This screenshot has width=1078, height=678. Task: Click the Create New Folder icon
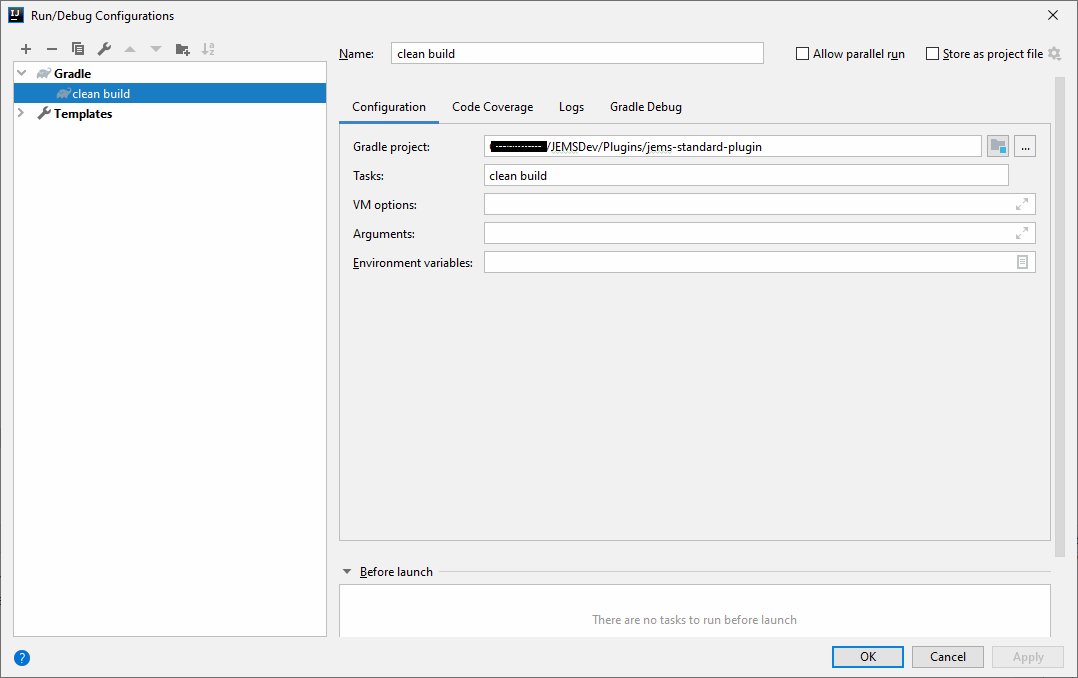tap(182, 49)
